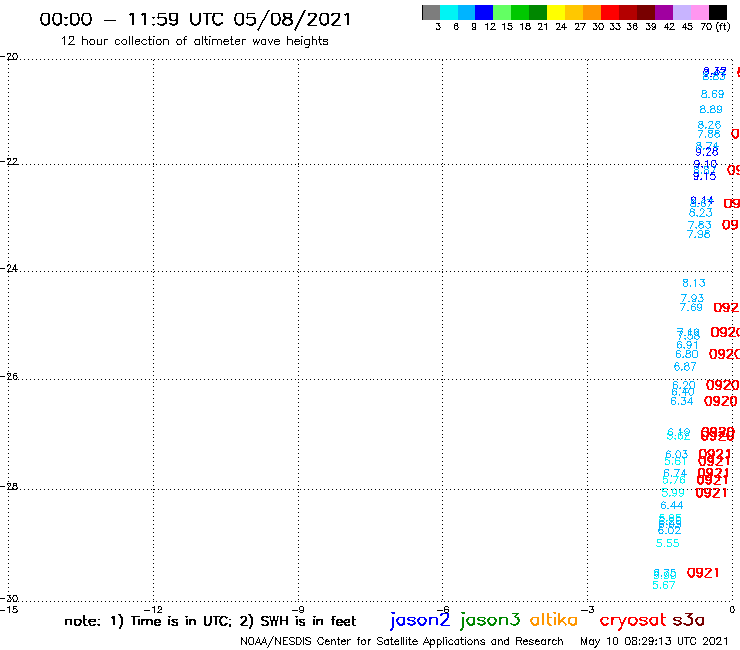Select the altika satellite label
The width and height of the screenshot is (740, 650).
tap(554, 620)
